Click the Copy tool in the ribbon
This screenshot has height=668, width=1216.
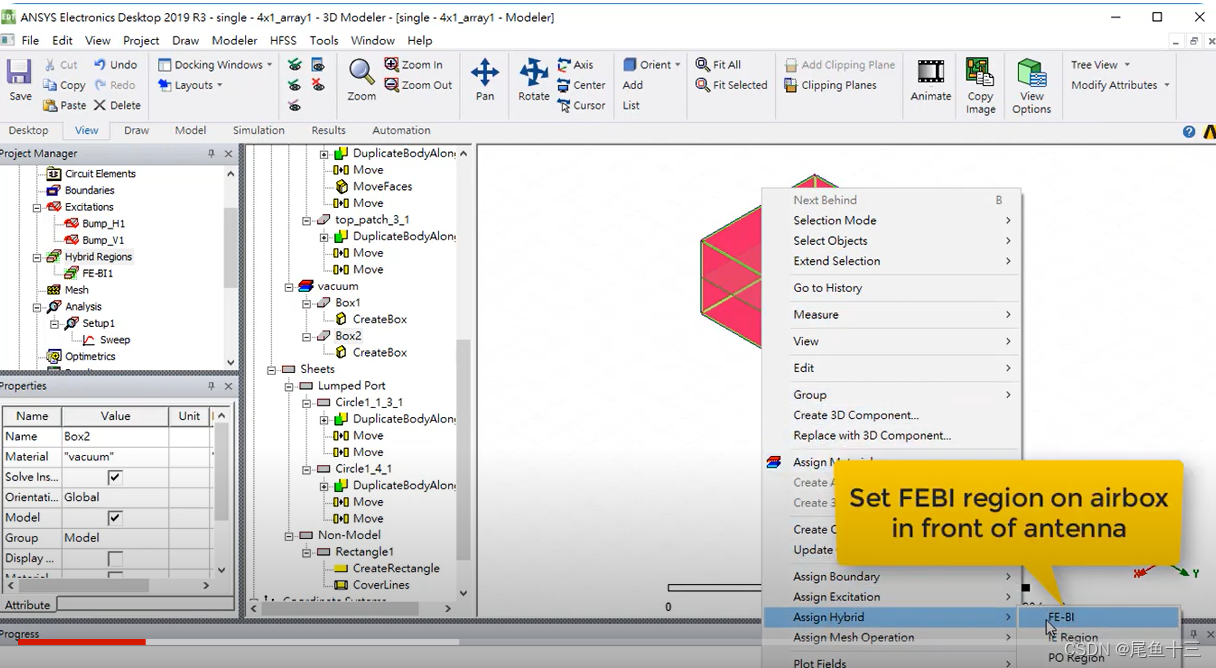click(x=63, y=85)
